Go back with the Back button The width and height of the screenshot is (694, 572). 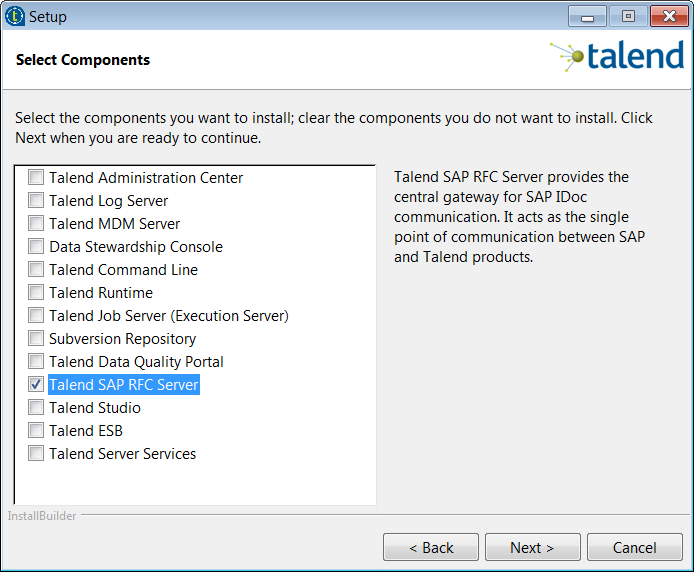pyautogui.click(x=431, y=547)
